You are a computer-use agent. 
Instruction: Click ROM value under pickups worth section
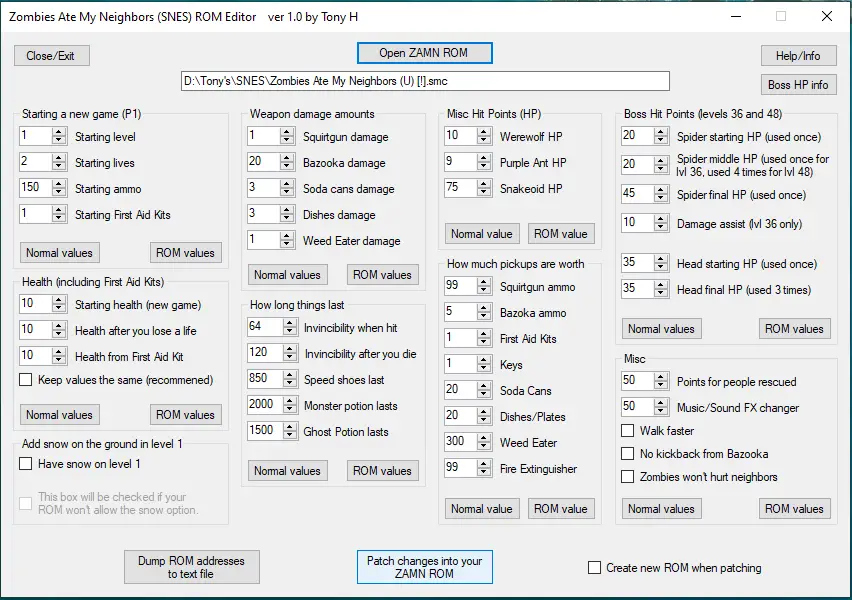click(x=561, y=509)
